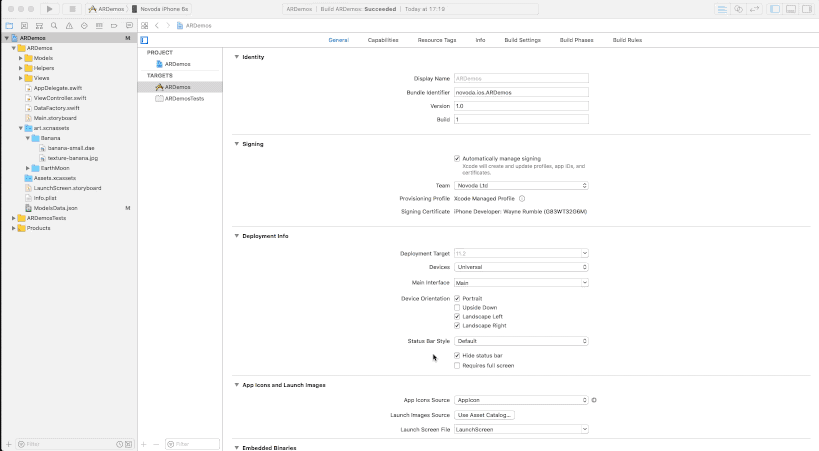Image resolution: width=819 pixels, height=451 pixels.
Task: Open ViewController.swift in navigator
Action: coord(60,98)
